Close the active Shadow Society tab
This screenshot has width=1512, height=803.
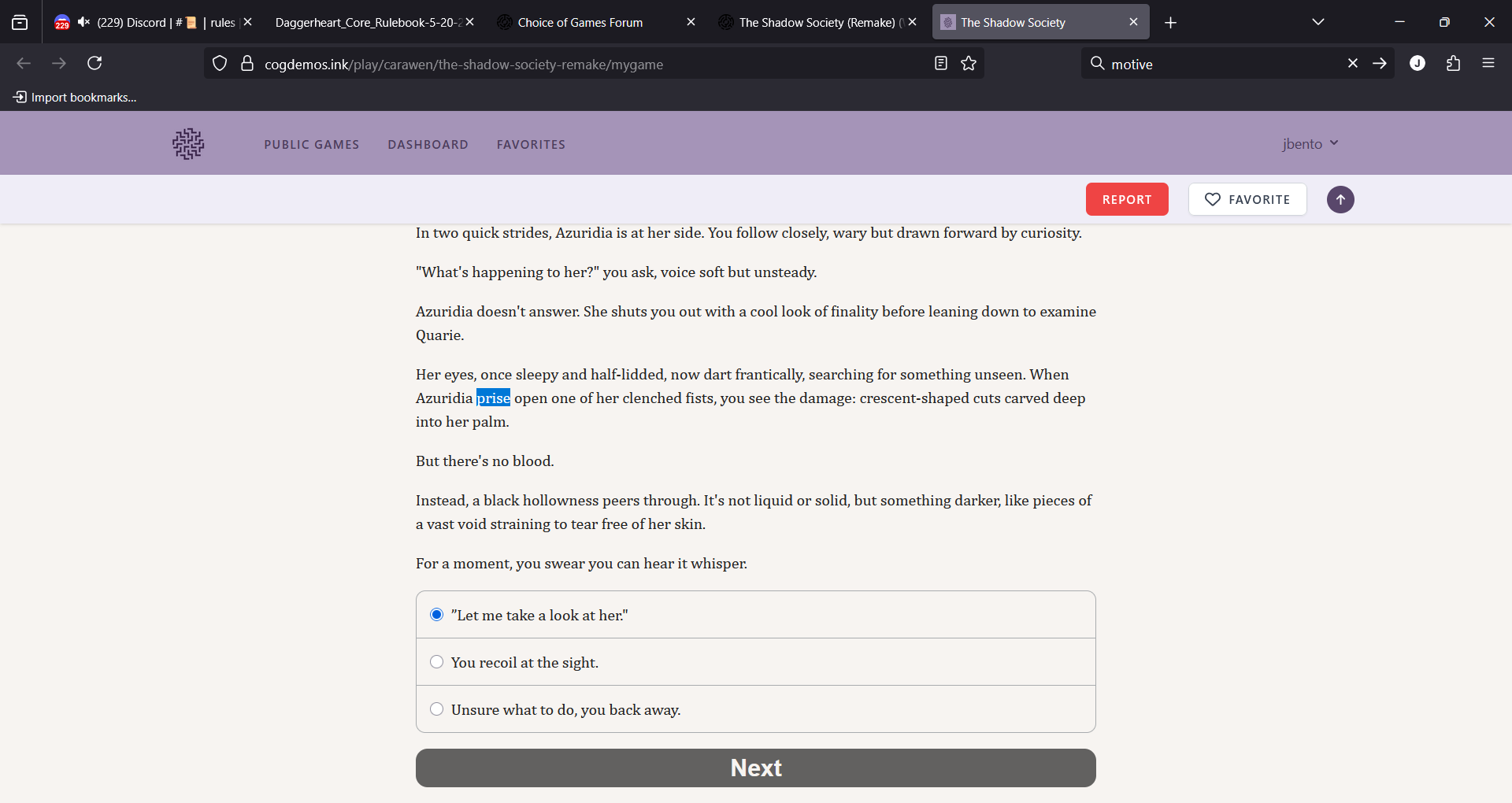[1133, 22]
